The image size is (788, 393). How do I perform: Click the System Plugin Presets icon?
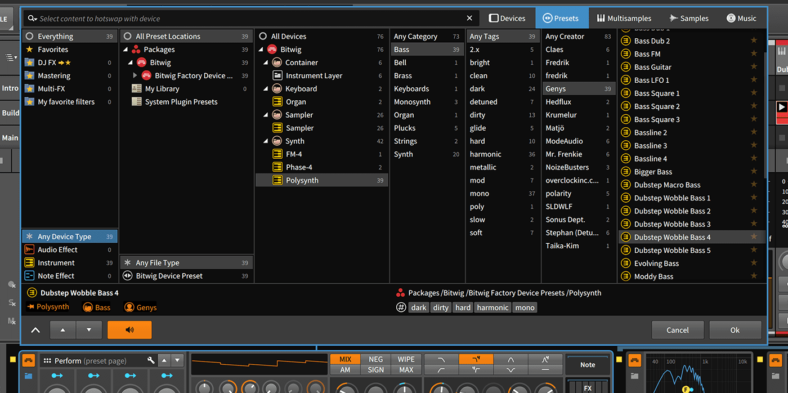(136, 102)
